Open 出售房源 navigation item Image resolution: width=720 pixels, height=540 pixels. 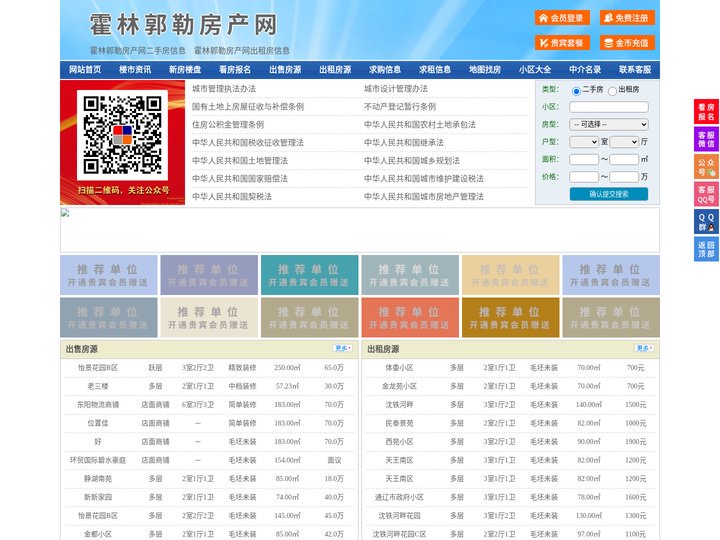(285, 70)
